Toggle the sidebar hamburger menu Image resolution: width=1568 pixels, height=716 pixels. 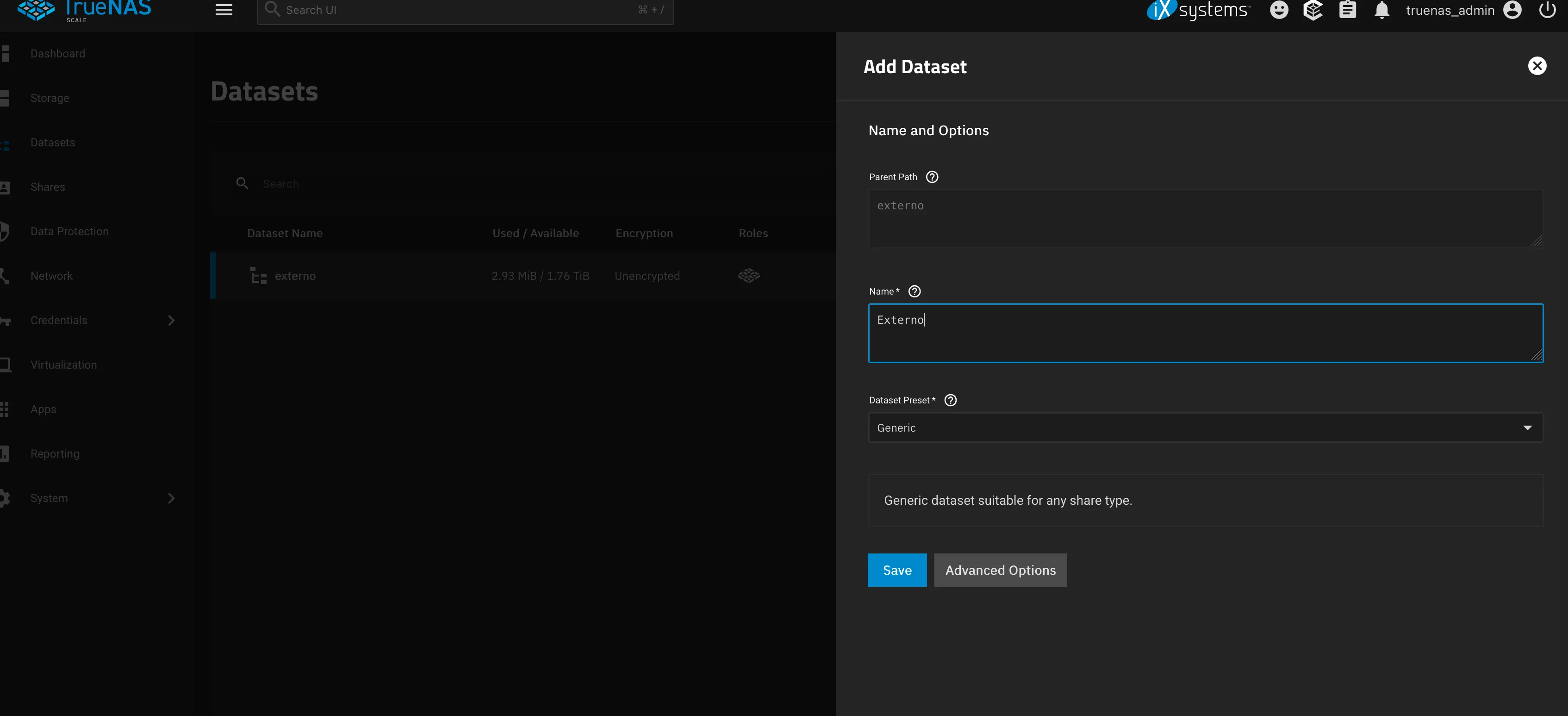coord(224,10)
